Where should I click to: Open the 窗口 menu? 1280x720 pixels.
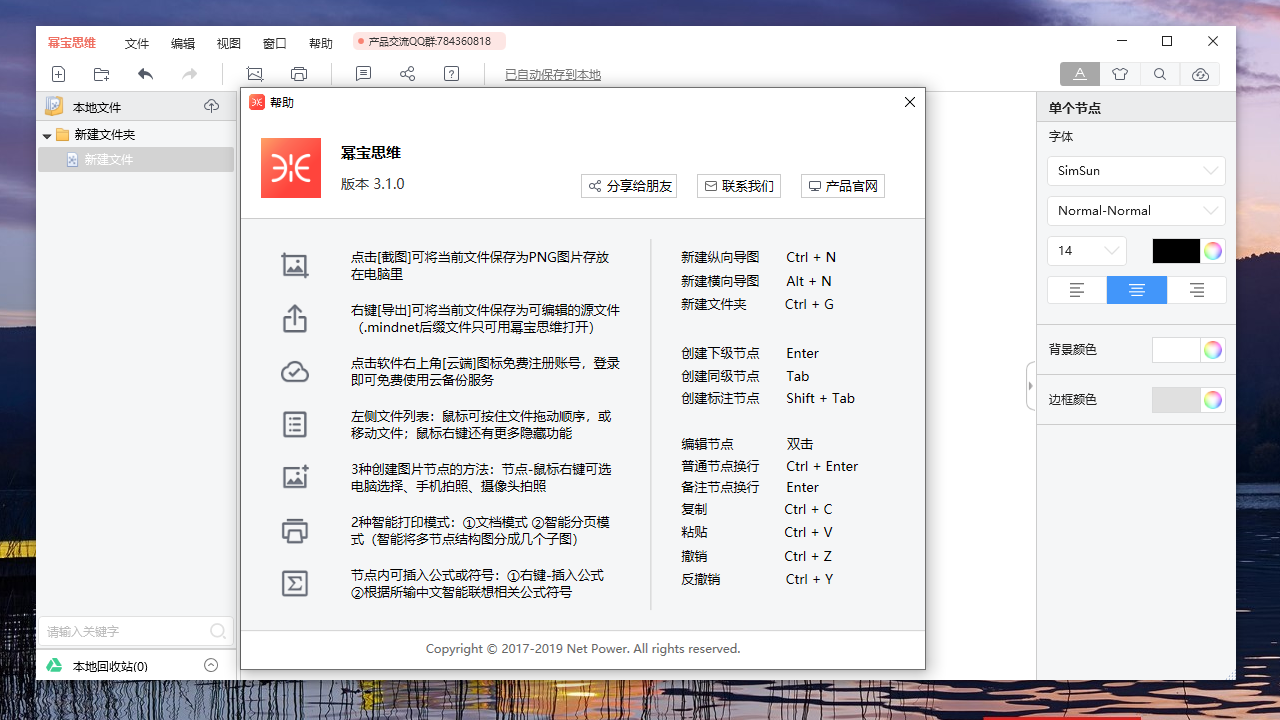[x=275, y=44]
